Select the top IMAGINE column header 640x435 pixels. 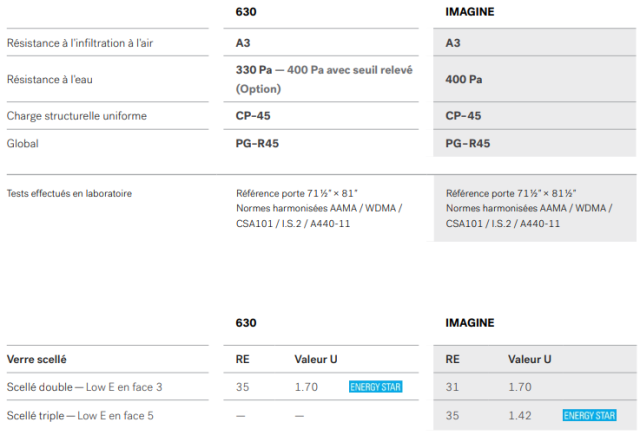pyautogui.click(x=470, y=12)
